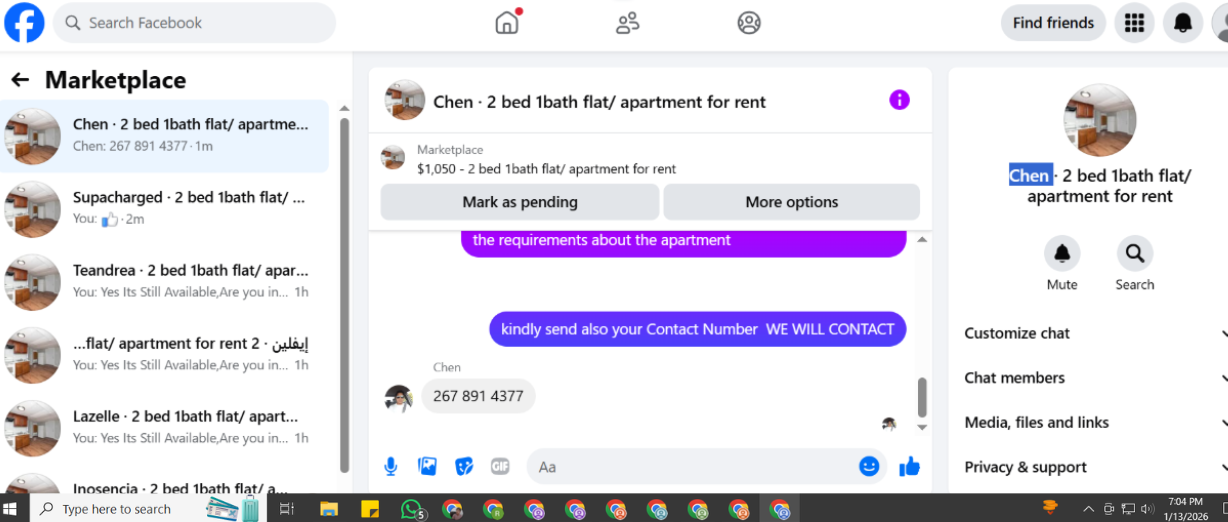Choose a sticker with the sticker icon
This screenshot has width=1228, height=522.
[x=464, y=466]
